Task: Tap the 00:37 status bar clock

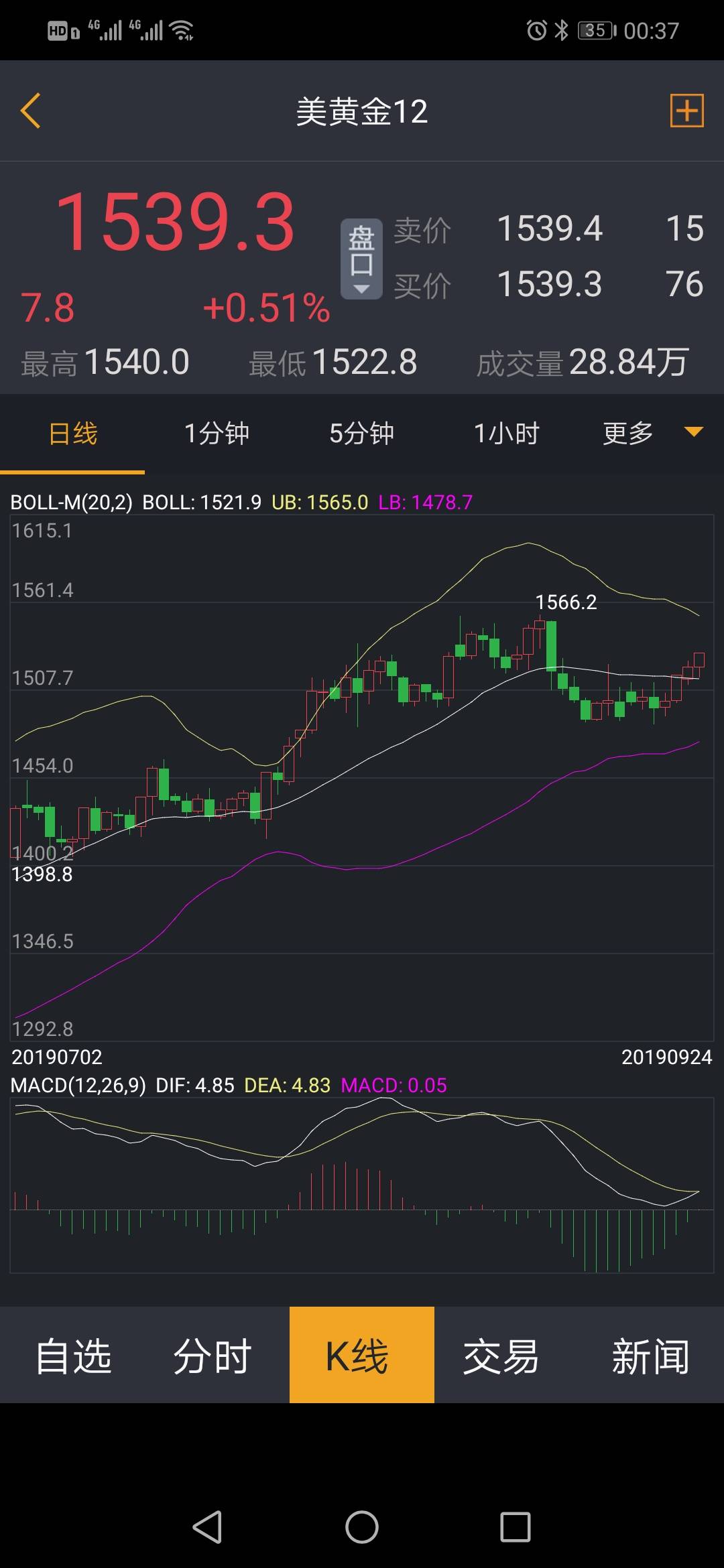Action: [651, 31]
